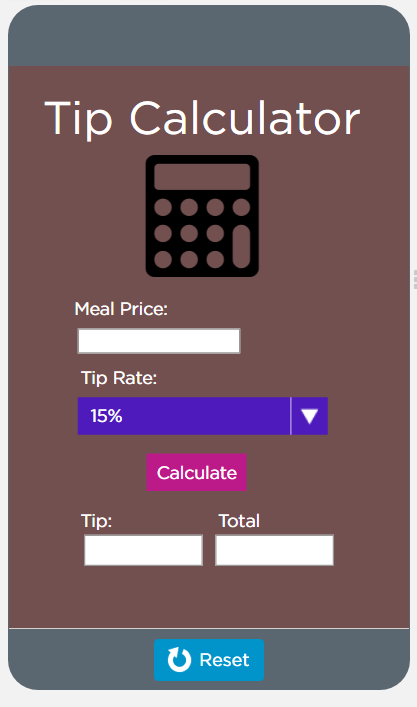Viewport: 417px width, 707px height.
Task: Click the tall oval key on calculator icon
Action: pyautogui.click(x=241, y=246)
